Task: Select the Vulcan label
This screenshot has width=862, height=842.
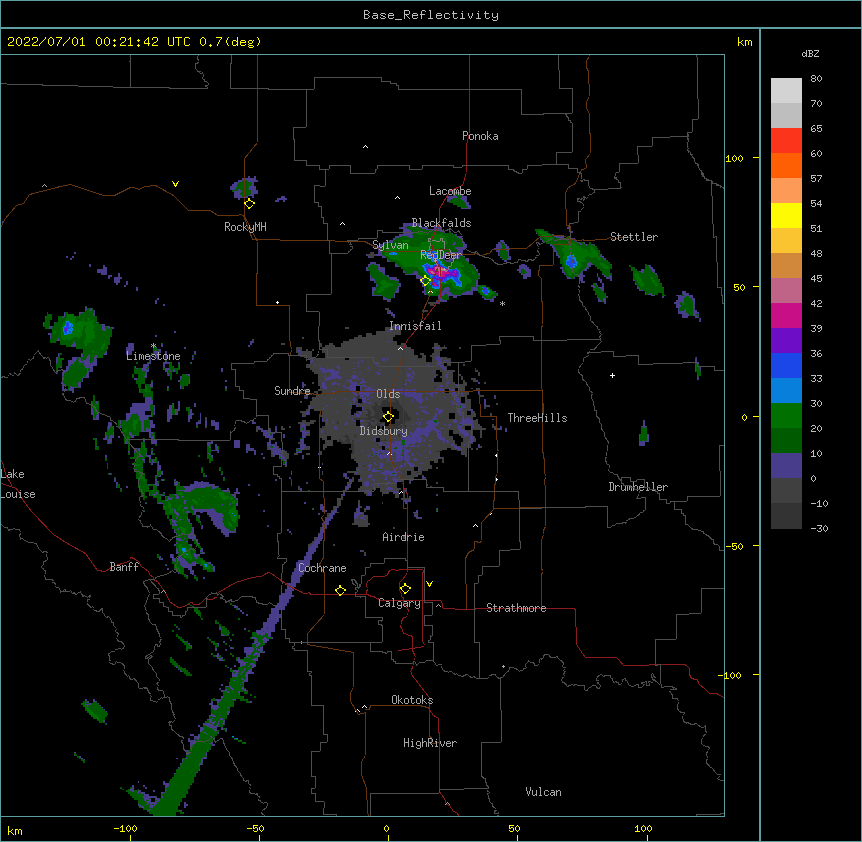Action: 543,792
